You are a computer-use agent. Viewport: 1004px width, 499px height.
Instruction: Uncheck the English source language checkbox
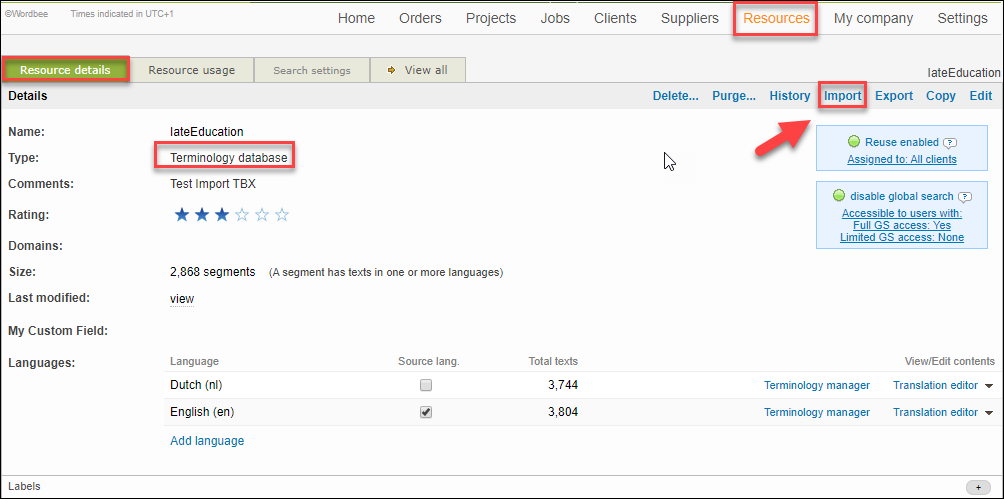pyautogui.click(x=426, y=412)
